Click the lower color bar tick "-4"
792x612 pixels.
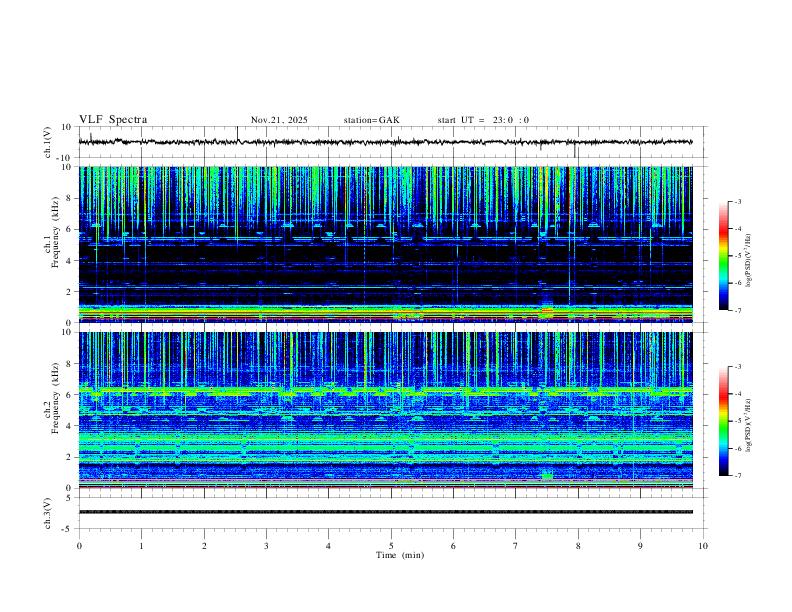tap(738, 394)
